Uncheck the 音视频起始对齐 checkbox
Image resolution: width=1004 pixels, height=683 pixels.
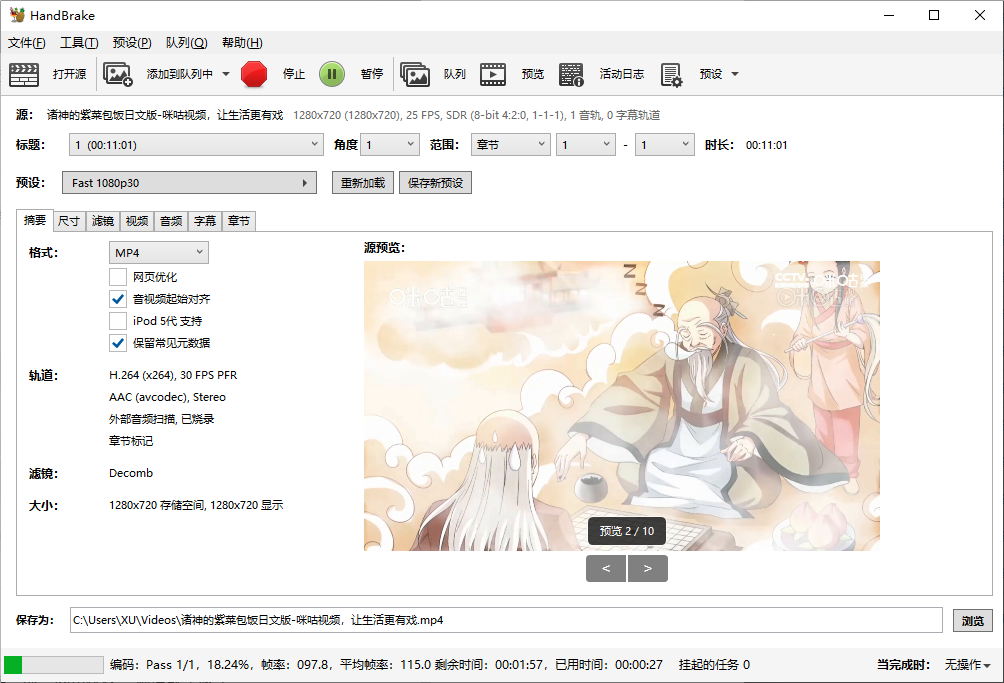(x=118, y=299)
